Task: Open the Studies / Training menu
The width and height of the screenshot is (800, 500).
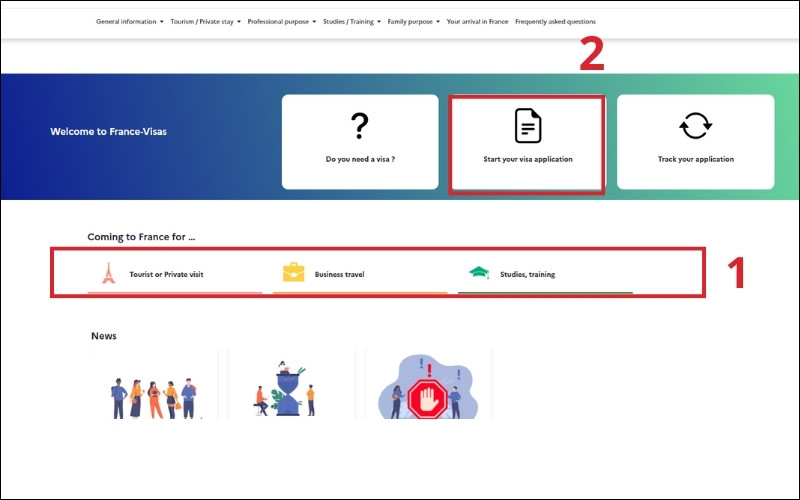Action: [348, 21]
